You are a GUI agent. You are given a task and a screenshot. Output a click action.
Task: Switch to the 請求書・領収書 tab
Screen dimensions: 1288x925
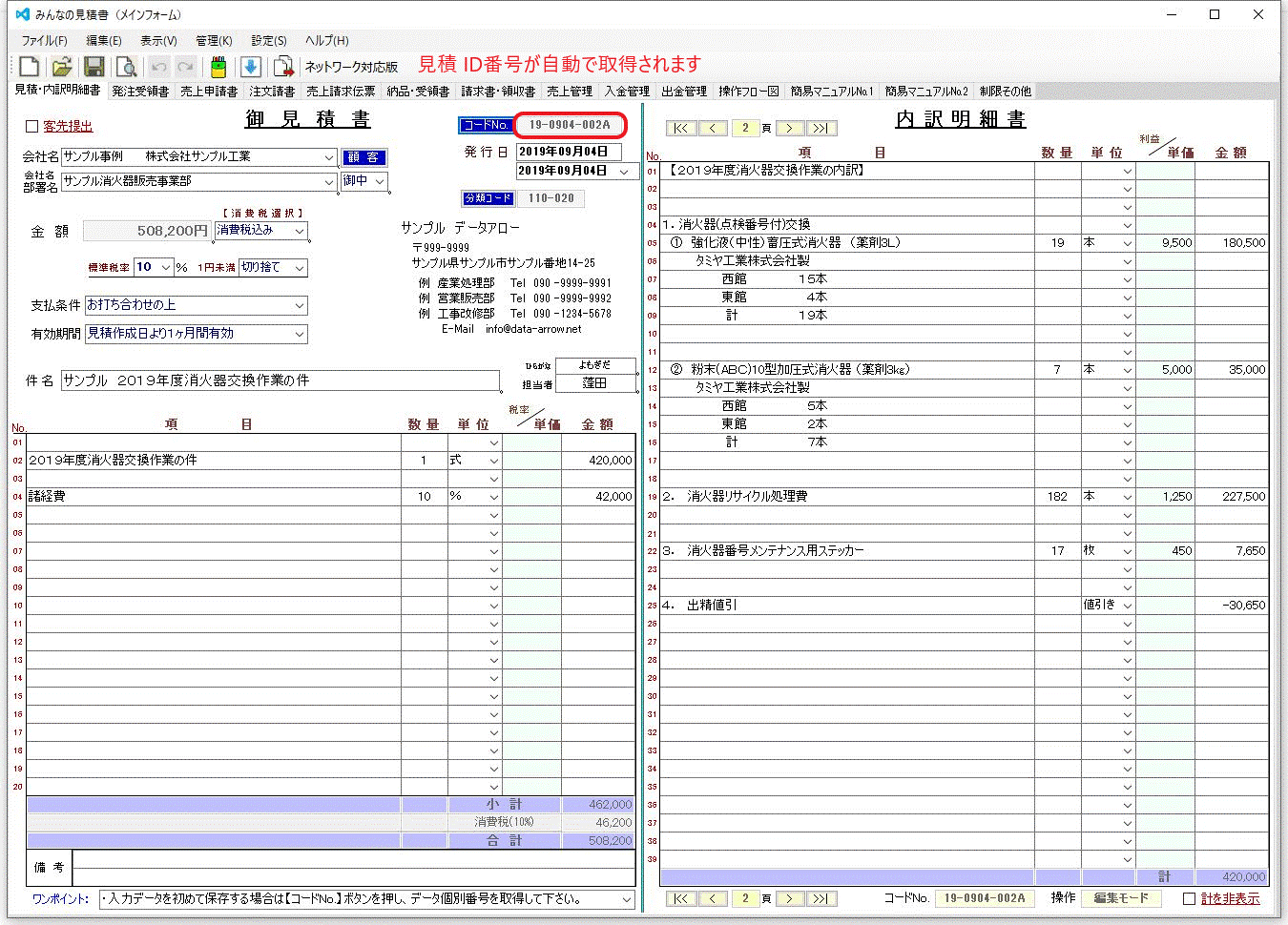tap(498, 92)
